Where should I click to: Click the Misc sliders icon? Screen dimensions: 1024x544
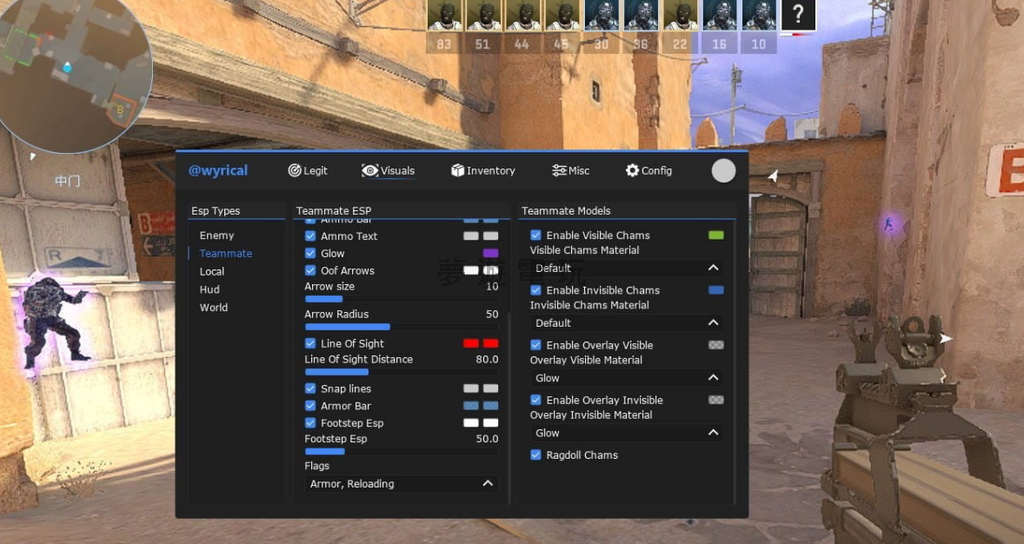pyautogui.click(x=559, y=170)
